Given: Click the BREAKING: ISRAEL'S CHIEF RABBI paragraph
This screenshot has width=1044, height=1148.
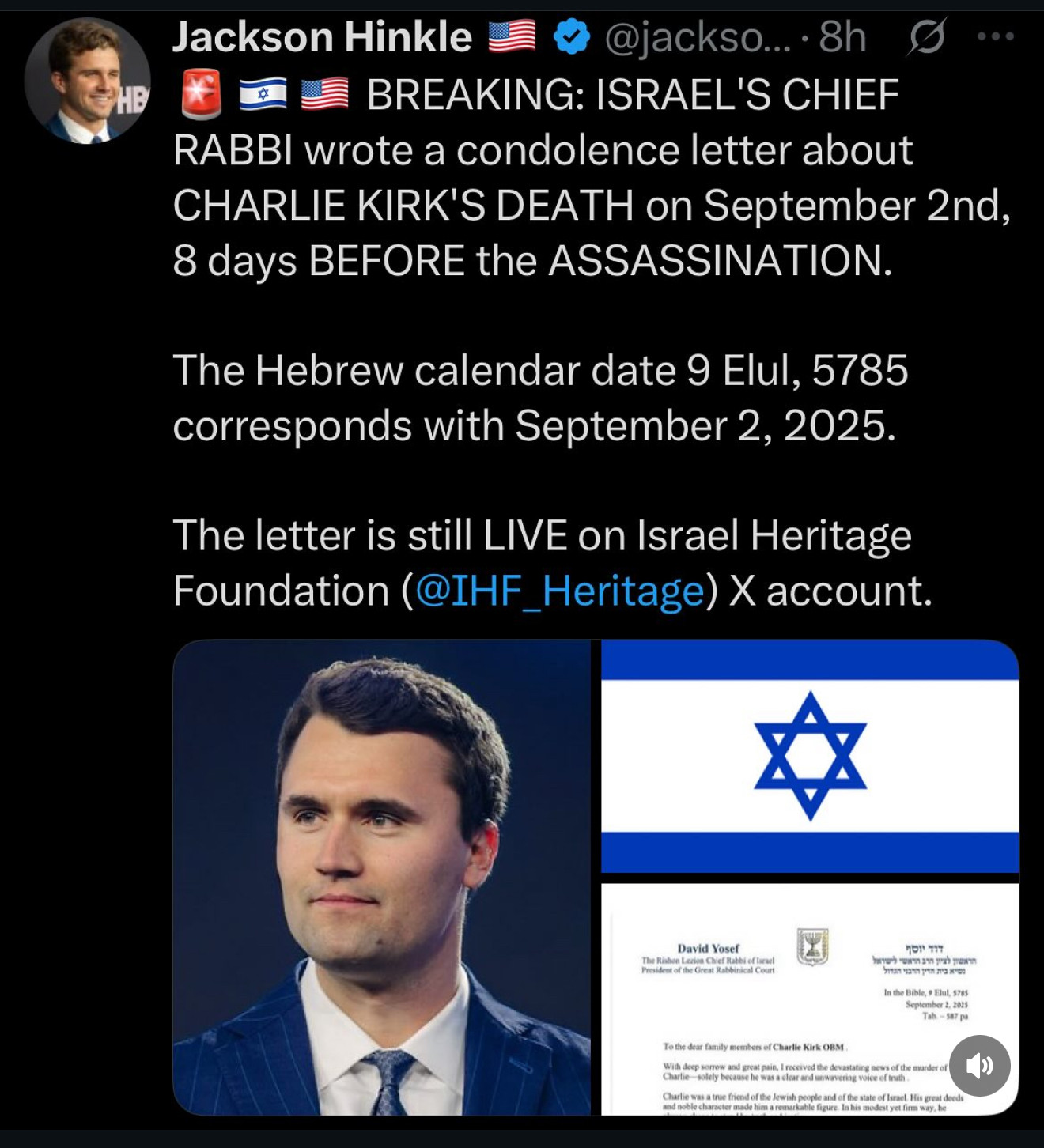Looking at the screenshot, I should (592, 177).
